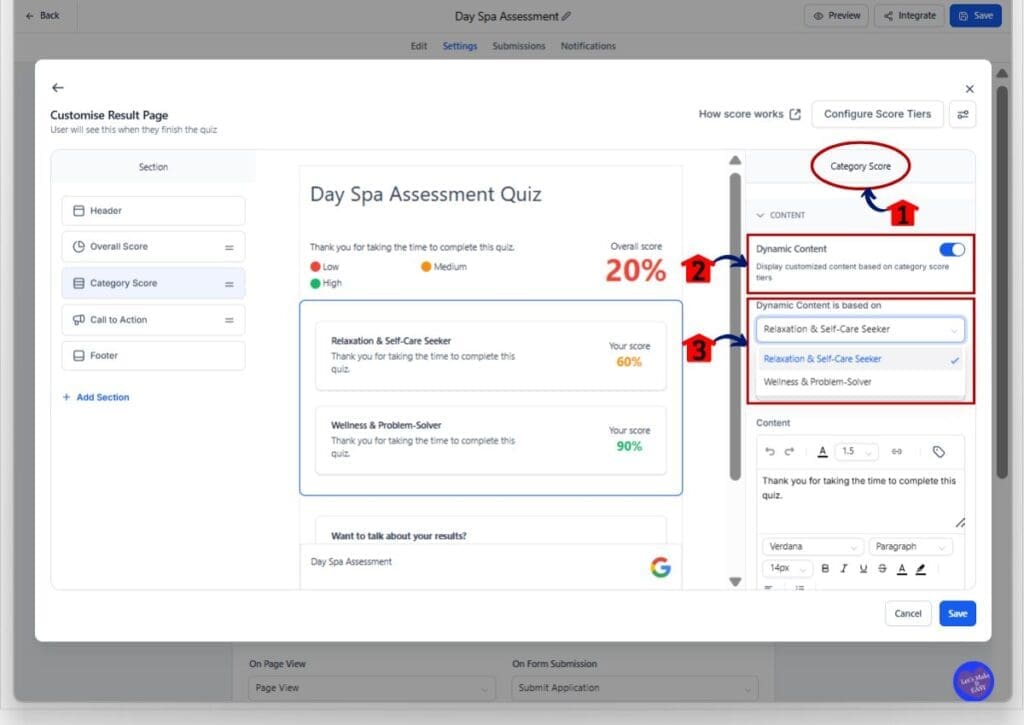Viewport: 1024px width, 725px height.
Task: Select the Overall Score section item
Action: click(x=153, y=247)
